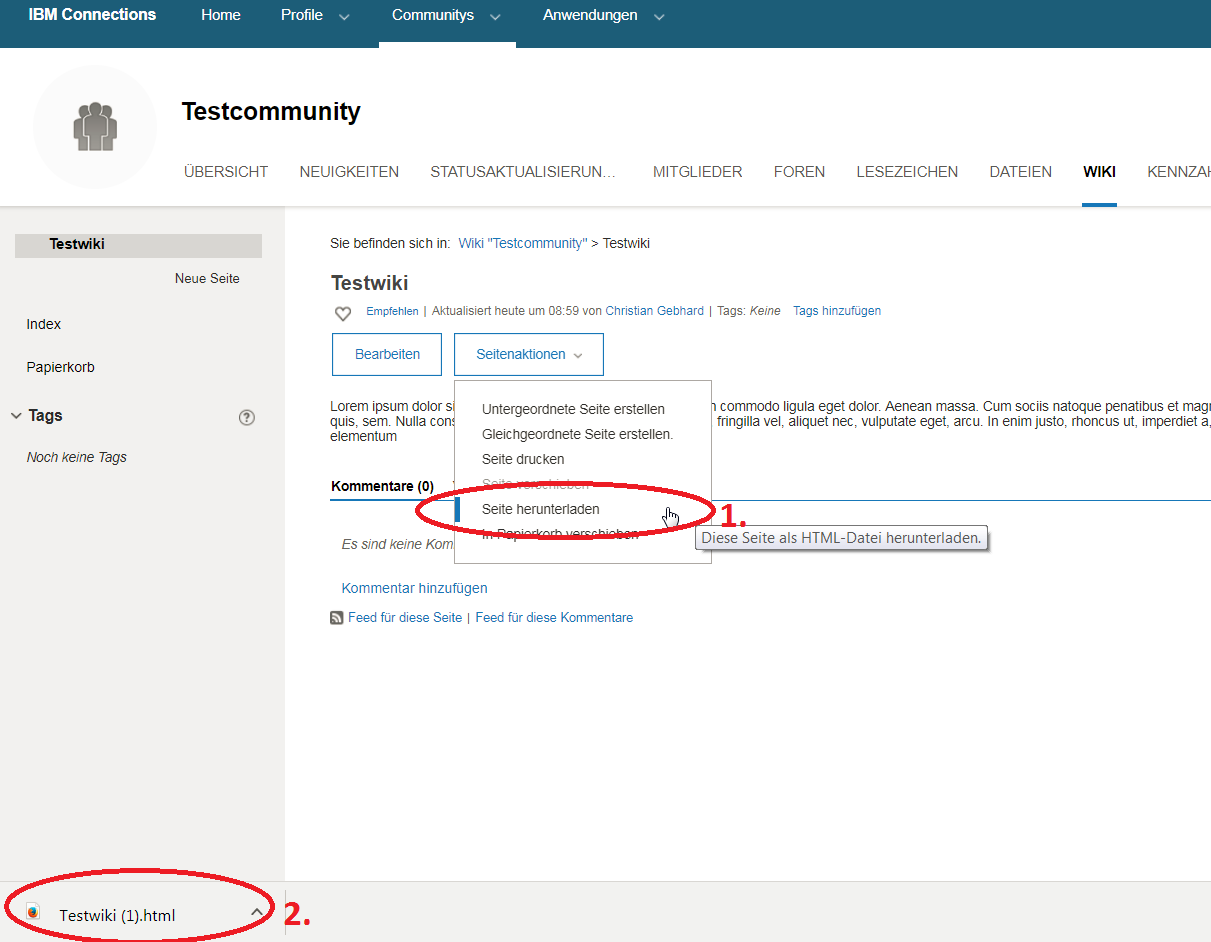This screenshot has width=1211, height=942.
Task: Select the Kommentare (0) tab
Action: tap(382, 486)
